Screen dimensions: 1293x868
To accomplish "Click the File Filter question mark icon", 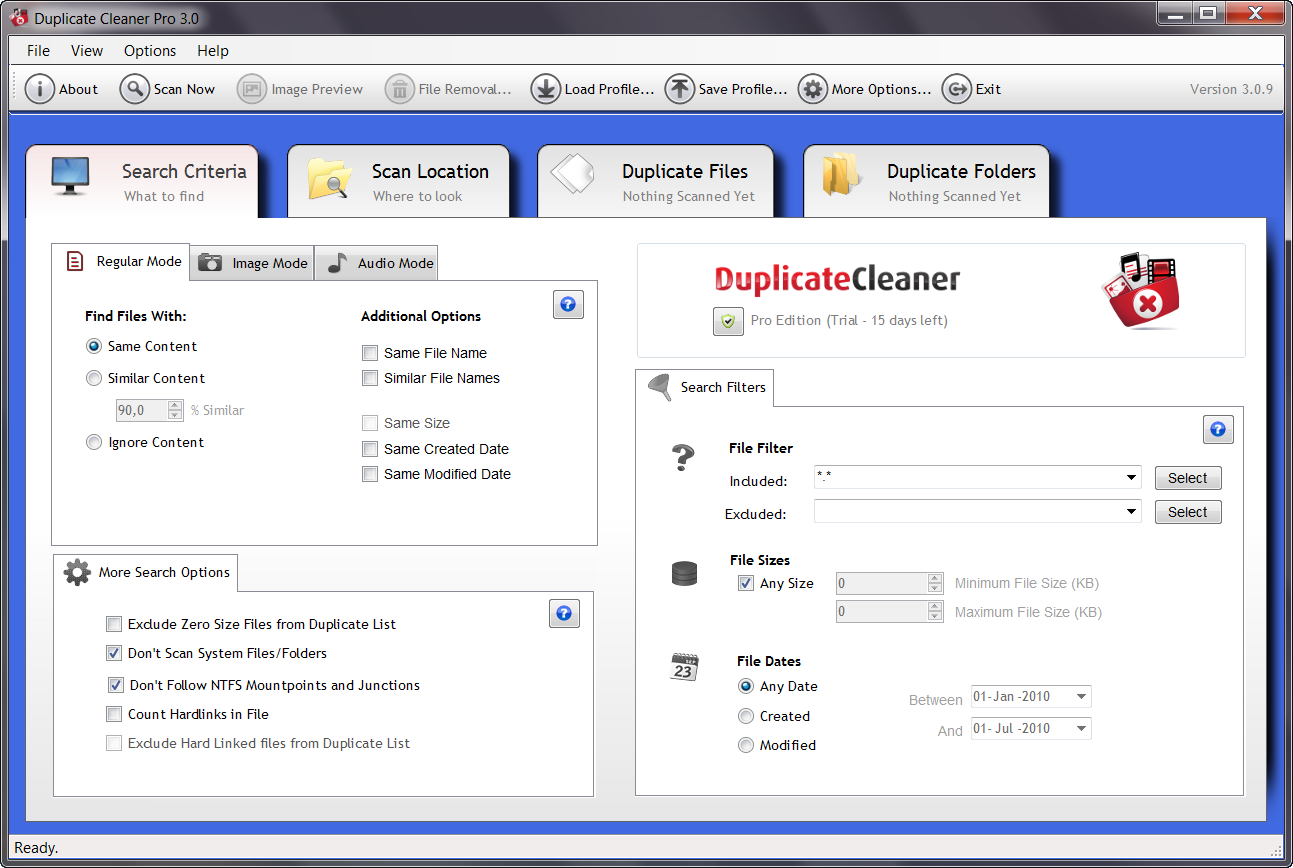I will tap(683, 458).
